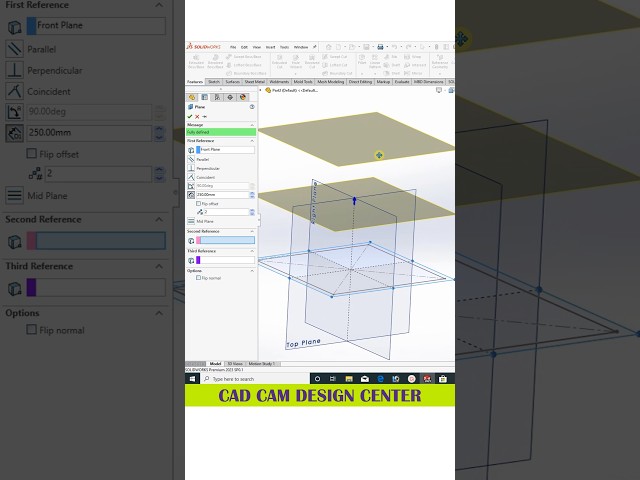Expand the flyout tree arrow beside part name

coord(261,90)
